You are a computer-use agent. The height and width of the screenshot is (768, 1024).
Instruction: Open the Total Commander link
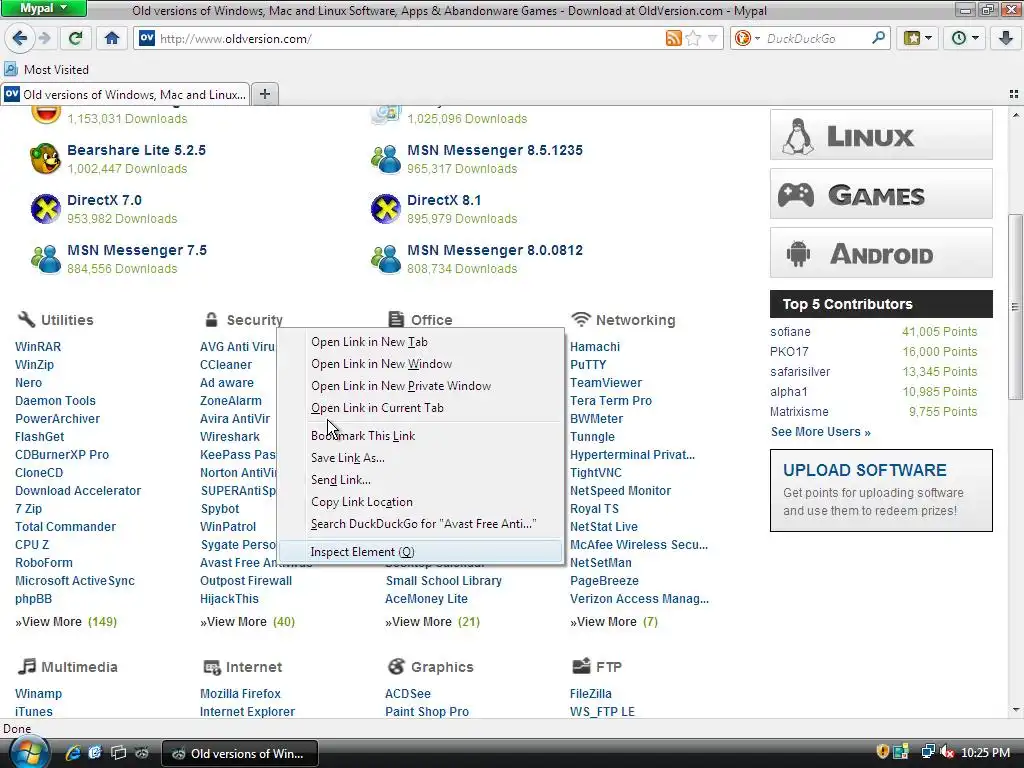pyautogui.click(x=65, y=526)
